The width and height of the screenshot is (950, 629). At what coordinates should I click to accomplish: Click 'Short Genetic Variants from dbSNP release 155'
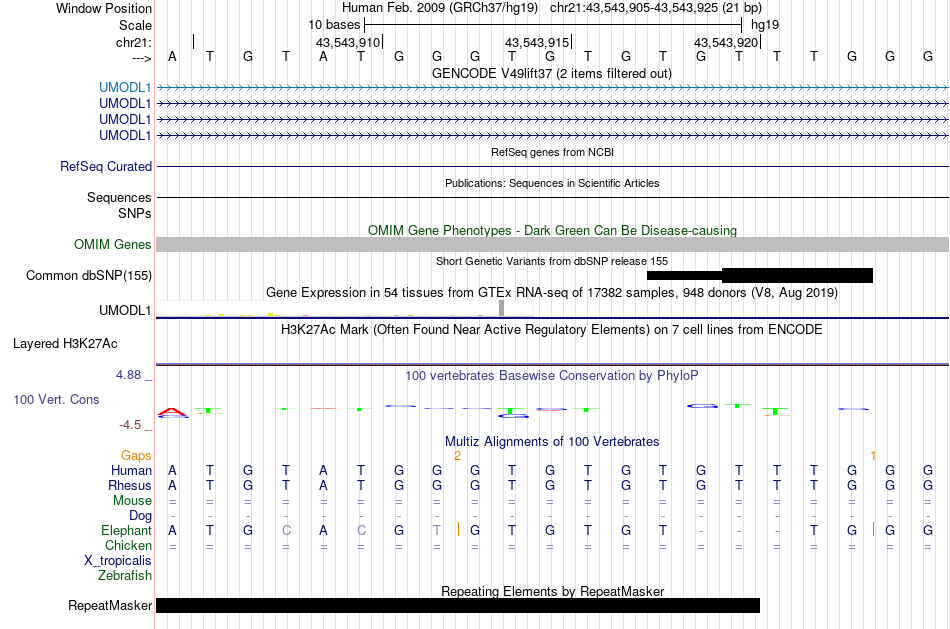click(x=552, y=261)
